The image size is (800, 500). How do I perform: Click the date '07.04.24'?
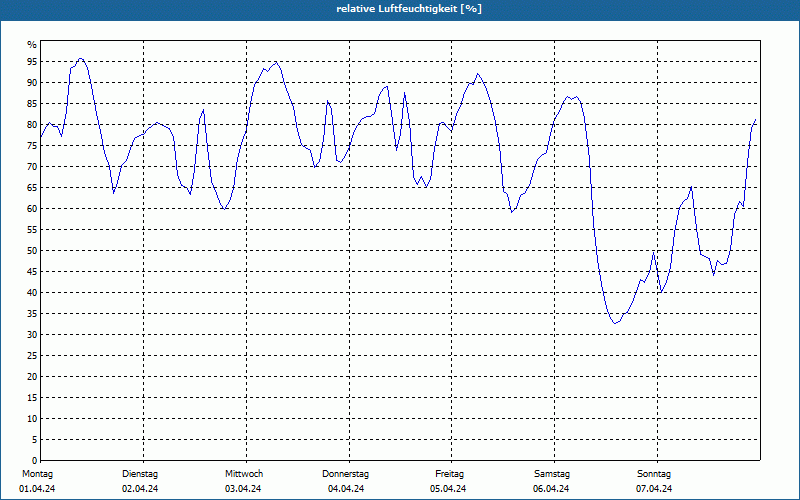pyautogui.click(x=654, y=489)
